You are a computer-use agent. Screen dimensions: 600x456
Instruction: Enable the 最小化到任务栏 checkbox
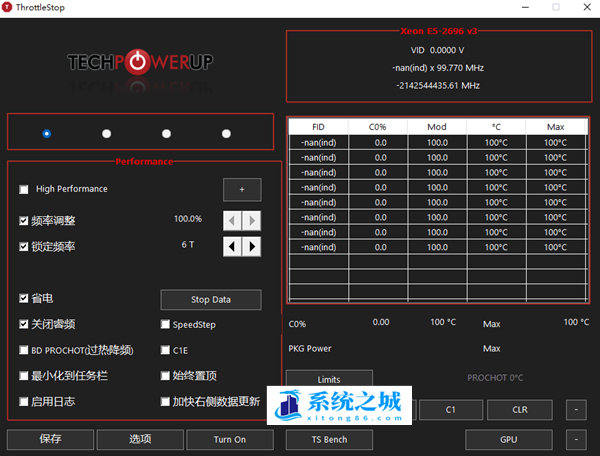[24, 376]
